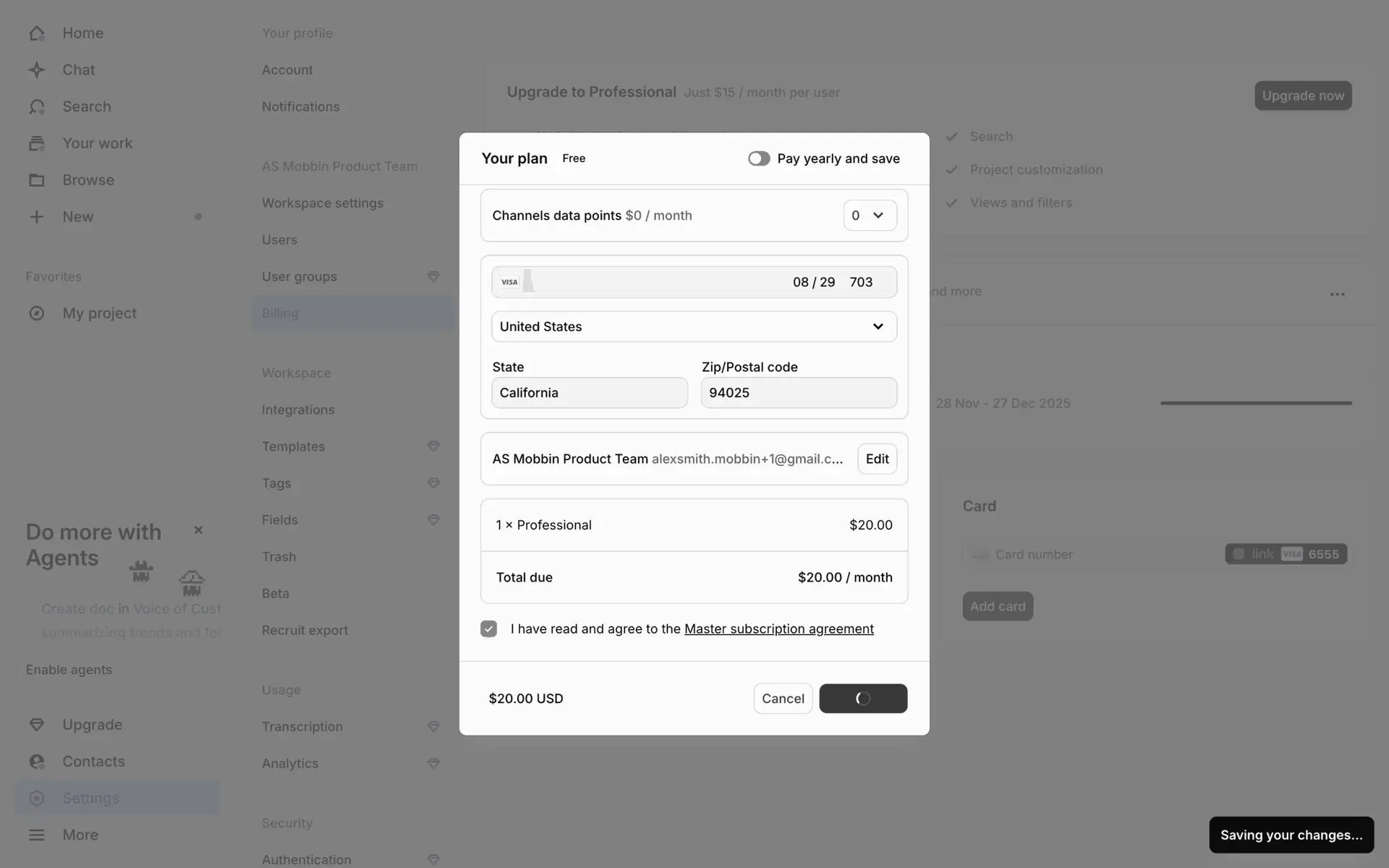Uncheck the subscription agreement checkbox
Image resolution: width=1389 pixels, height=868 pixels.
click(x=489, y=629)
